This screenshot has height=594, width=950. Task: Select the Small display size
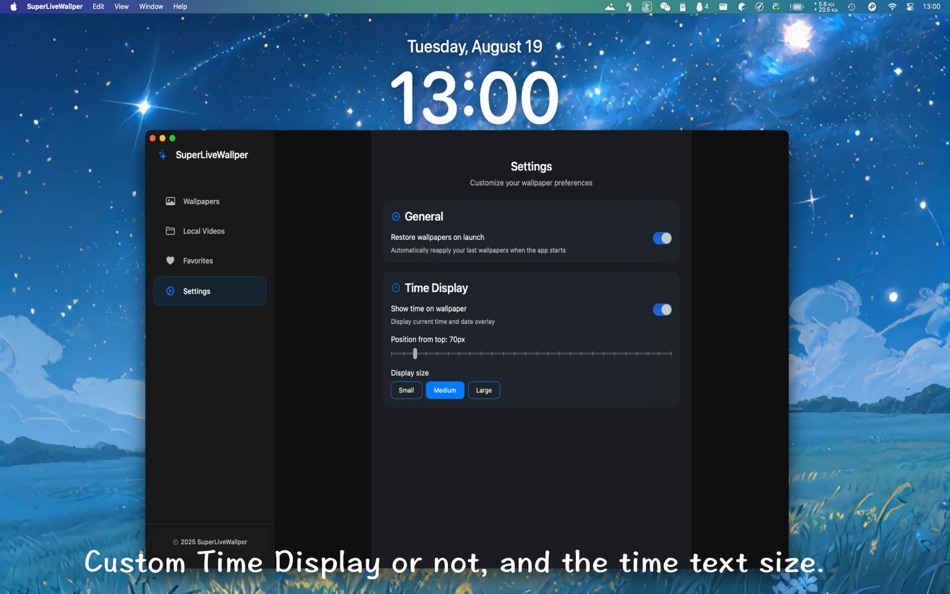406,390
